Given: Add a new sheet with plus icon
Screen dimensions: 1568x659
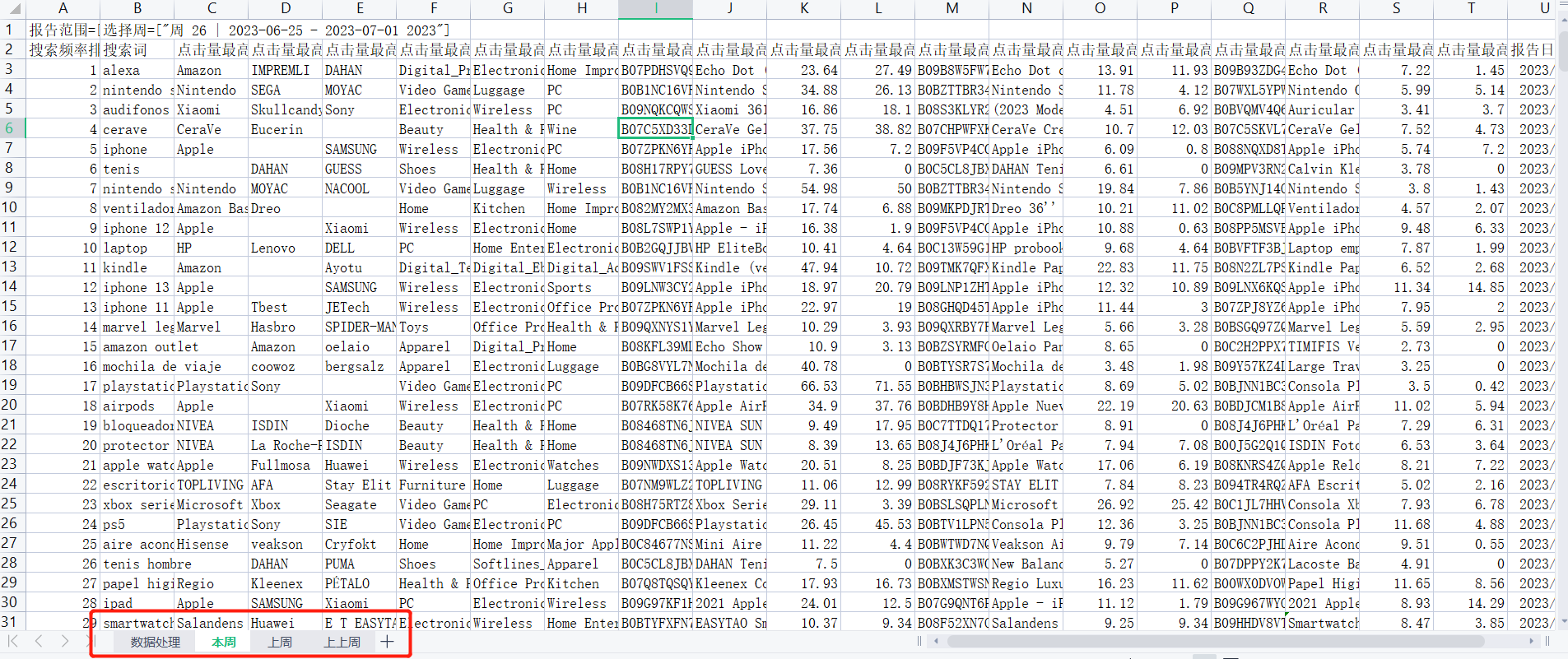Looking at the screenshot, I should (x=387, y=642).
